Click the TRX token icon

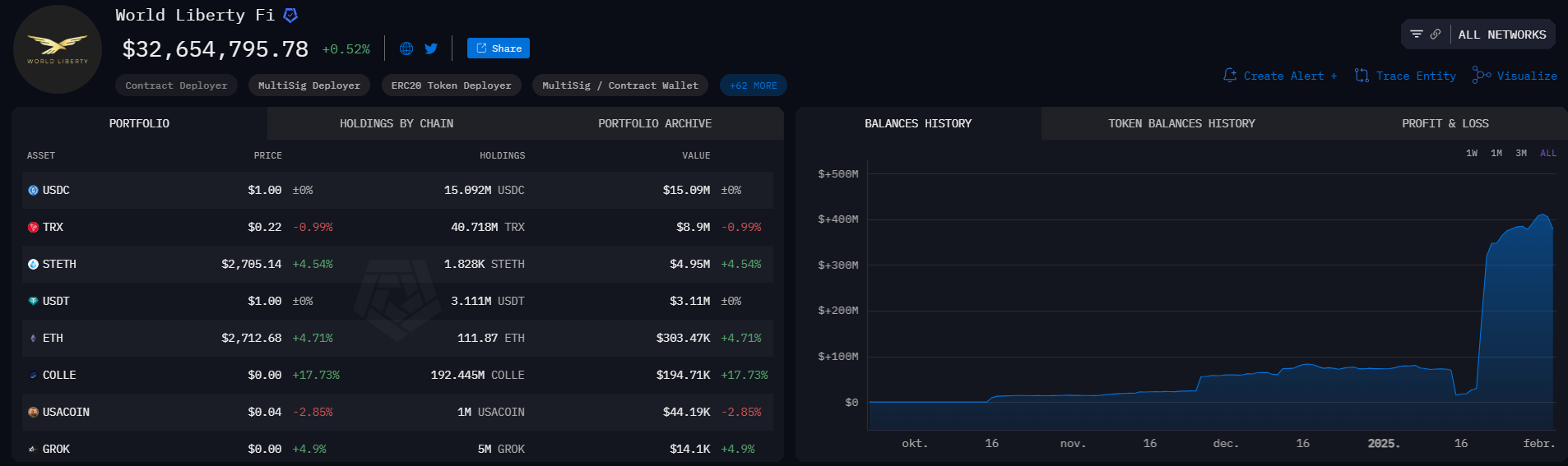(x=33, y=227)
